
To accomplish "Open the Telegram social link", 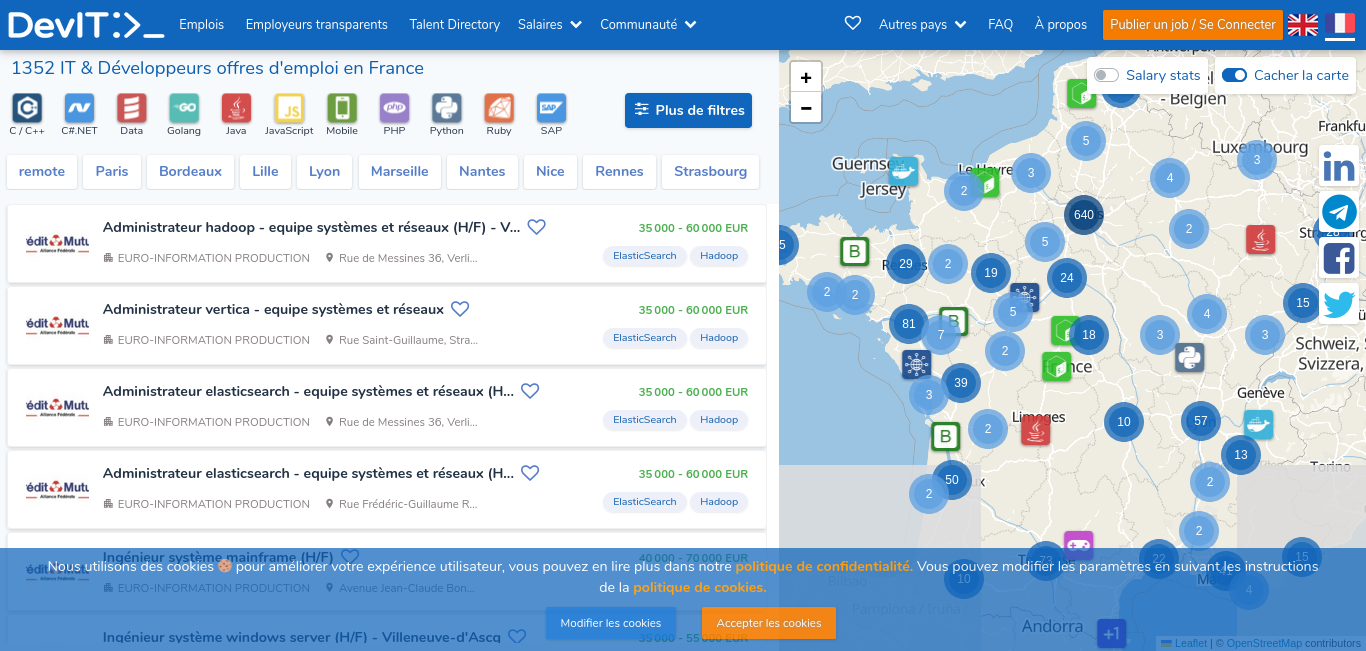I will (1339, 212).
